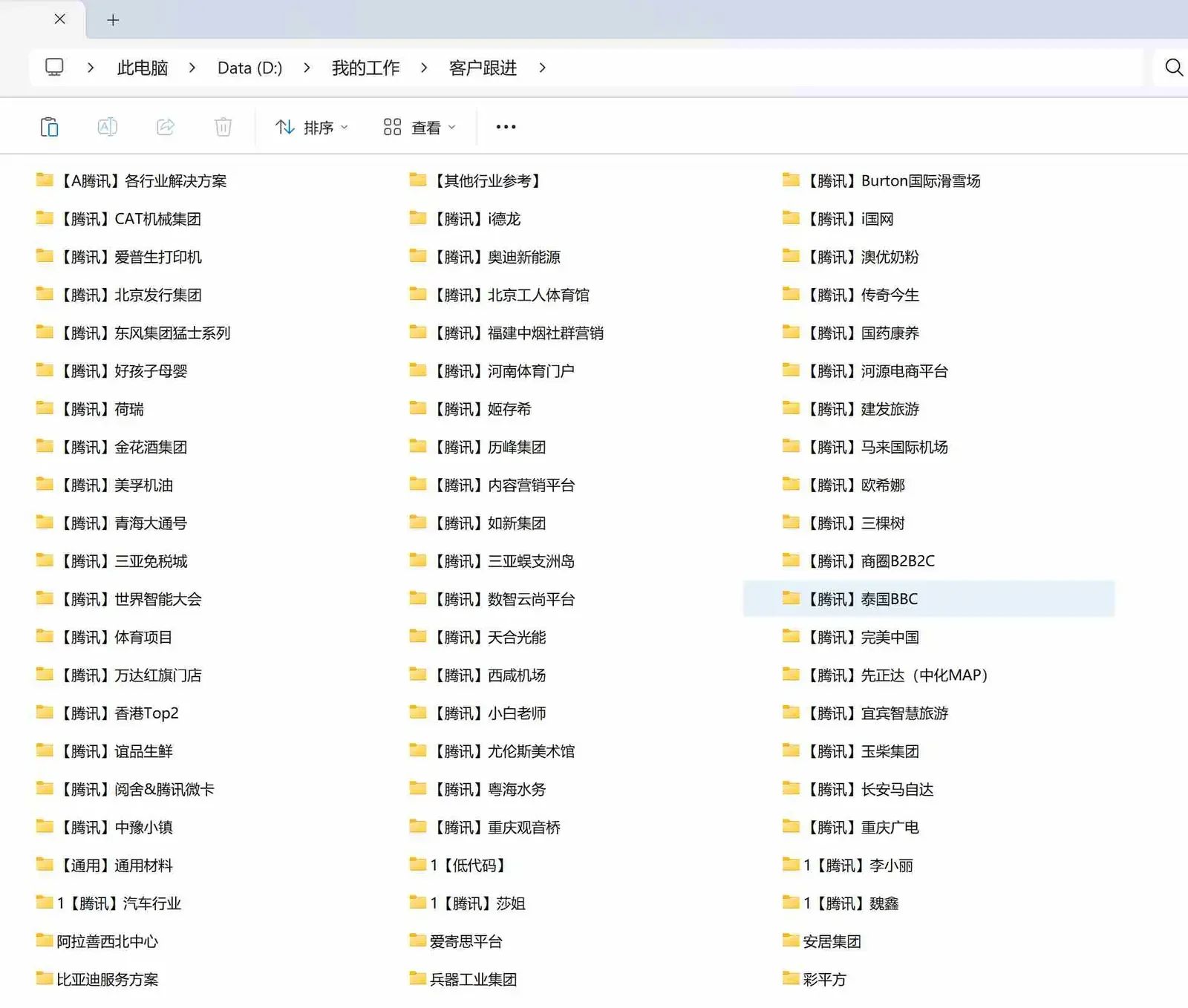Select folder icon of 【通用】通用材料
Image resolution: width=1188 pixels, height=1008 pixels.
pyautogui.click(x=45, y=864)
